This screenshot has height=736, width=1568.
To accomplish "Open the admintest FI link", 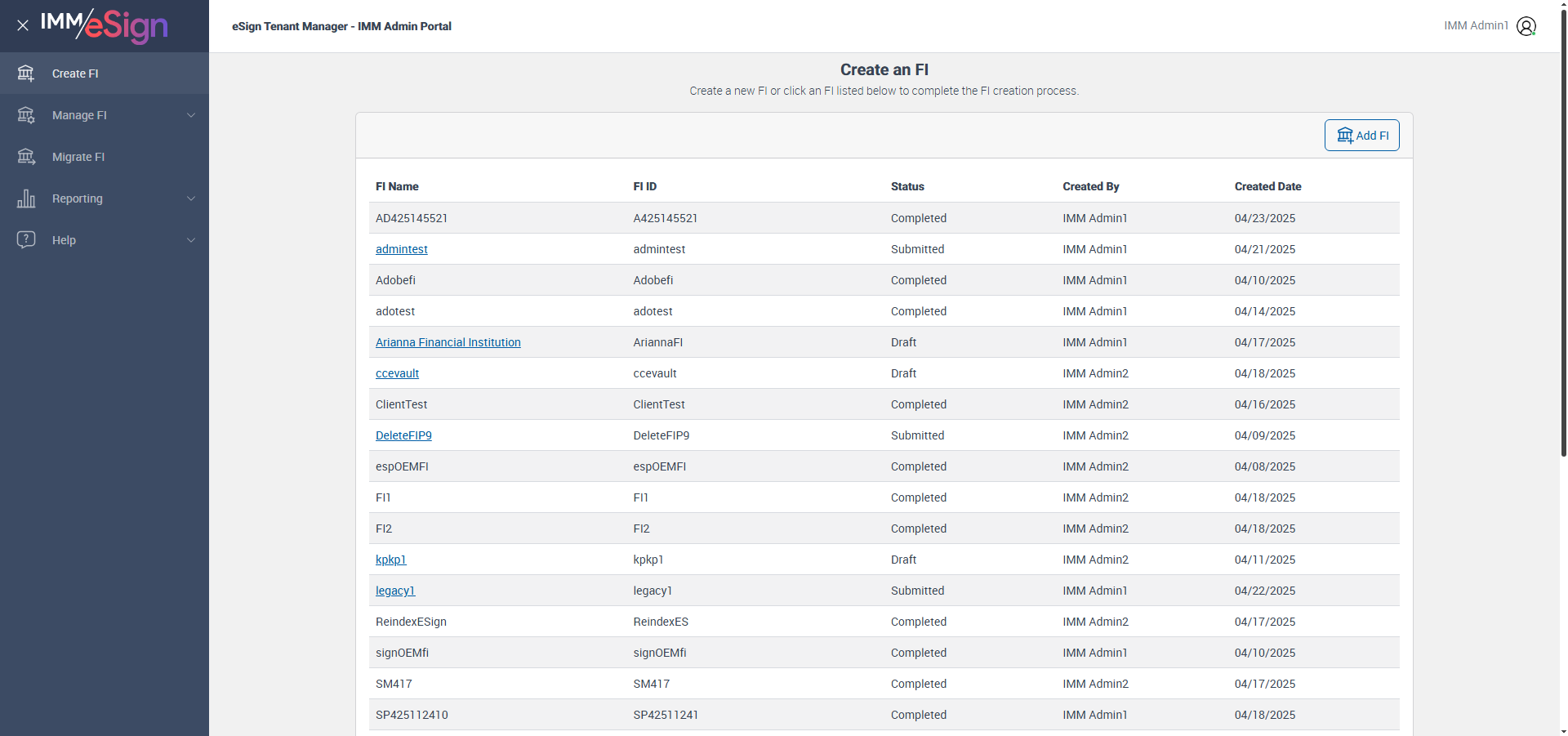I will click(401, 249).
